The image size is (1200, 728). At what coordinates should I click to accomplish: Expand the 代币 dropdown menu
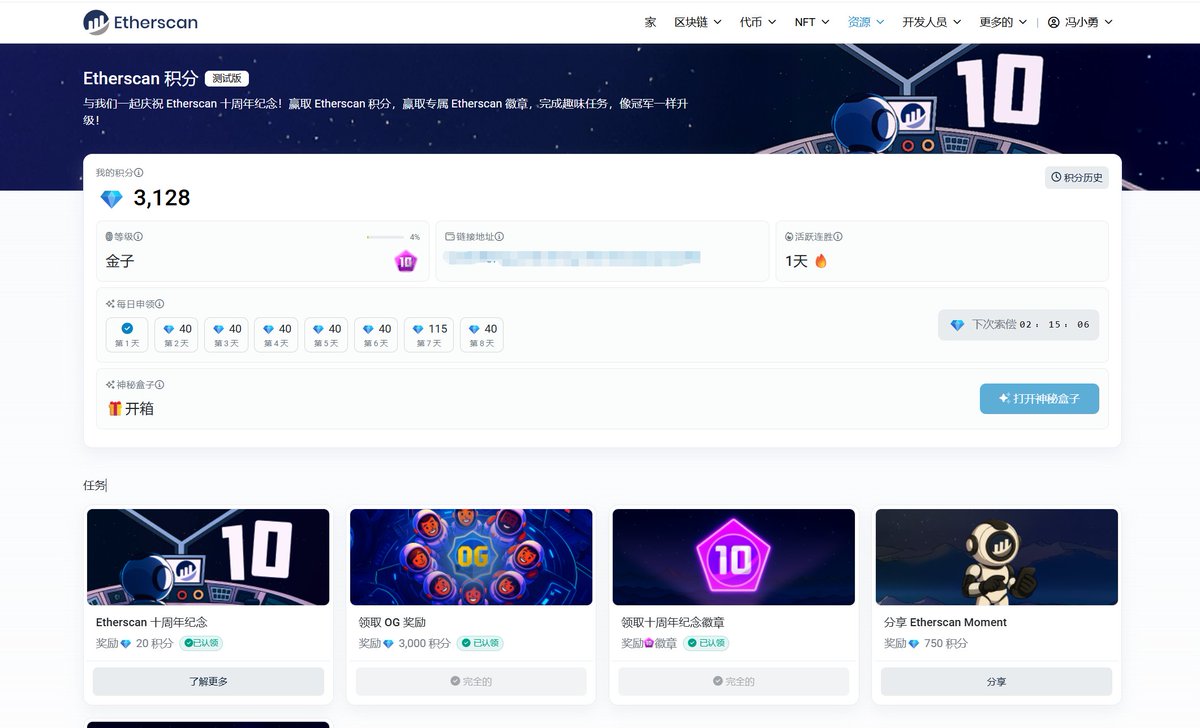tap(757, 22)
